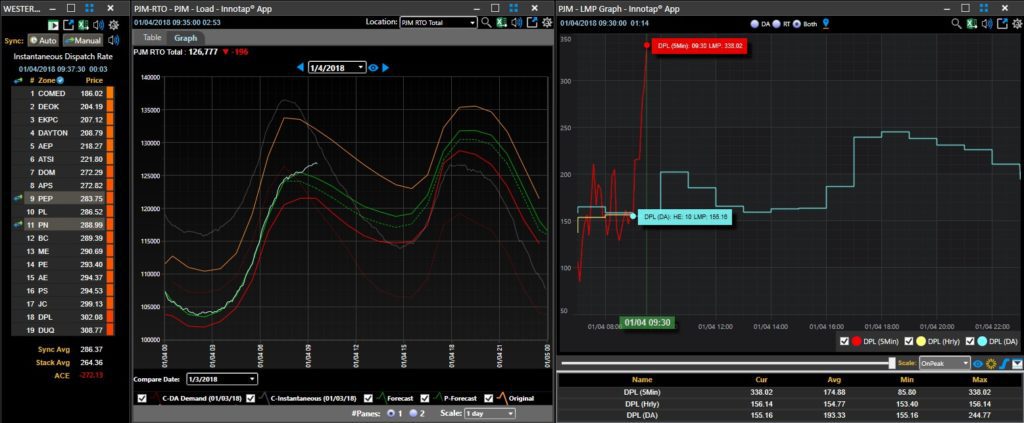Toggle the eye icon beside the 1/4/2018 date

[x=374, y=67]
